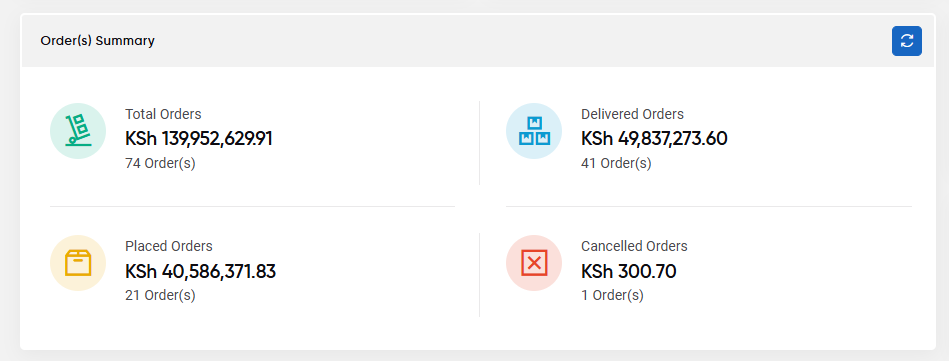
Task: Click the KSh 139,952,629.91 total amount
Action: pyautogui.click(x=199, y=139)
